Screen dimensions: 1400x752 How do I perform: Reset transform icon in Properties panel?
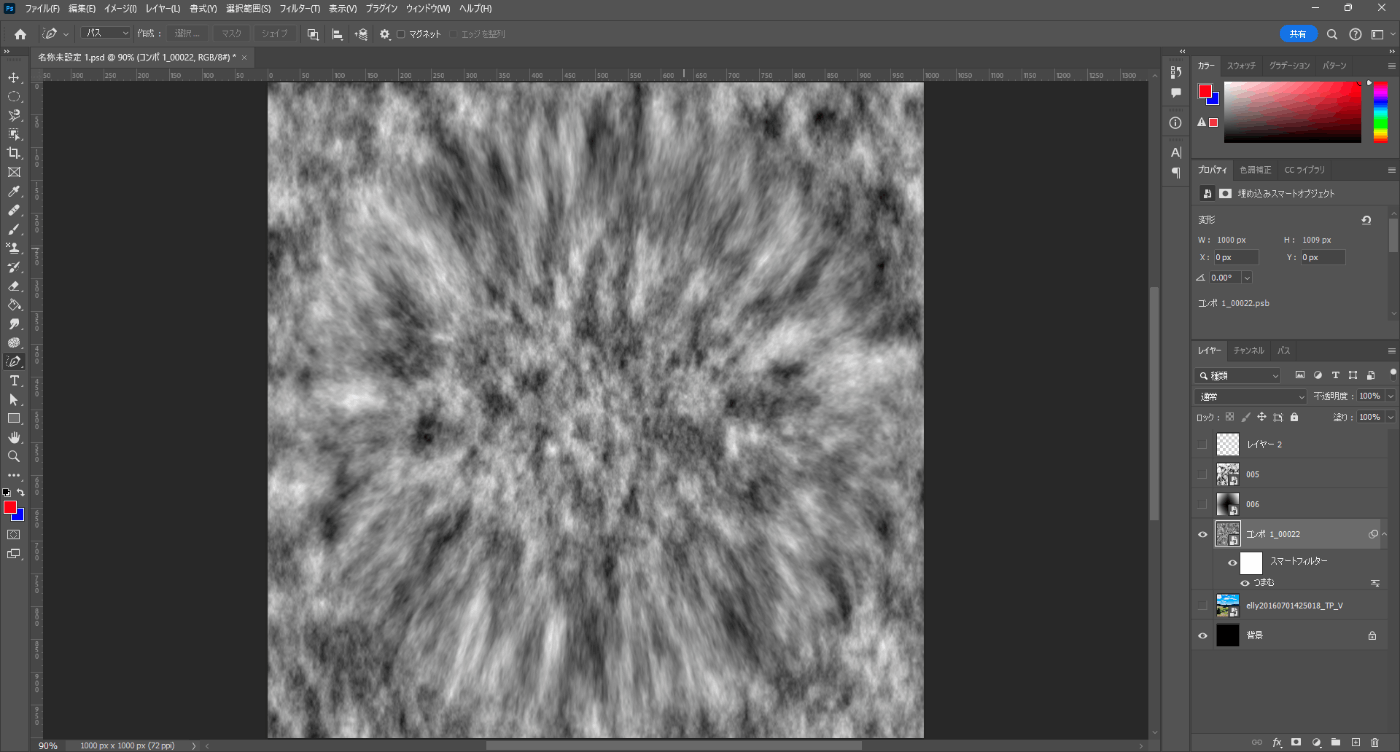pos(1367,220)
